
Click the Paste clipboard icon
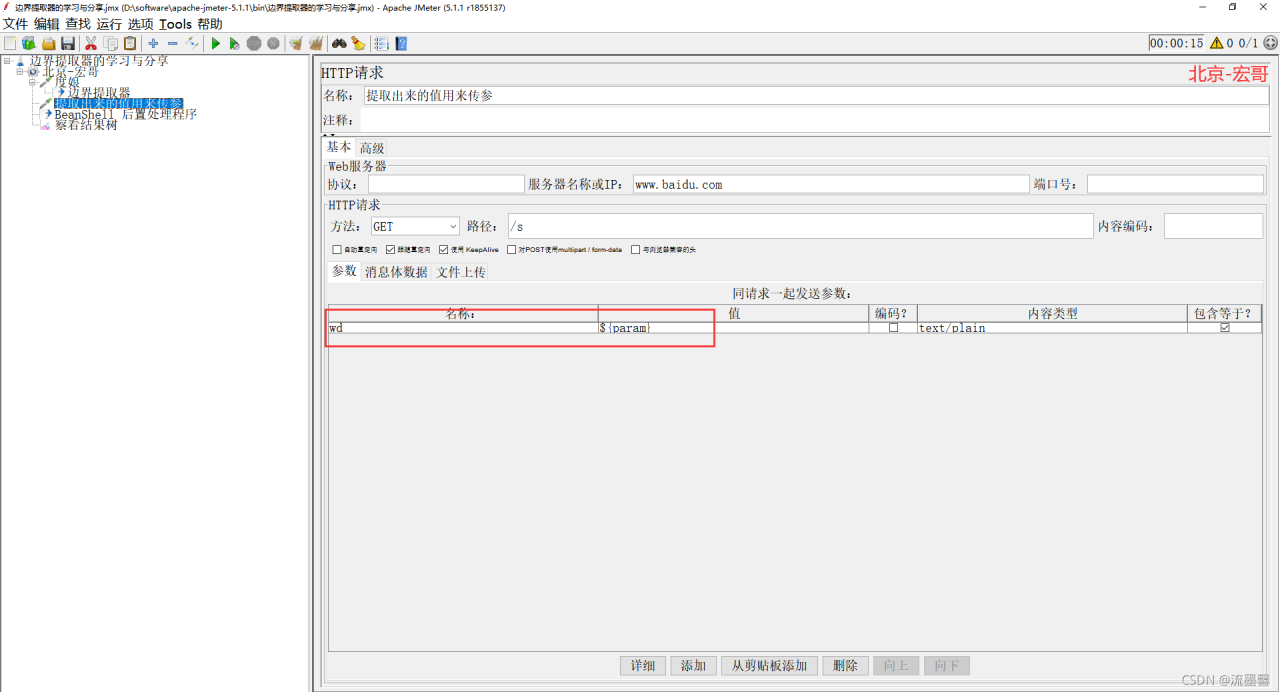(130, 43)
